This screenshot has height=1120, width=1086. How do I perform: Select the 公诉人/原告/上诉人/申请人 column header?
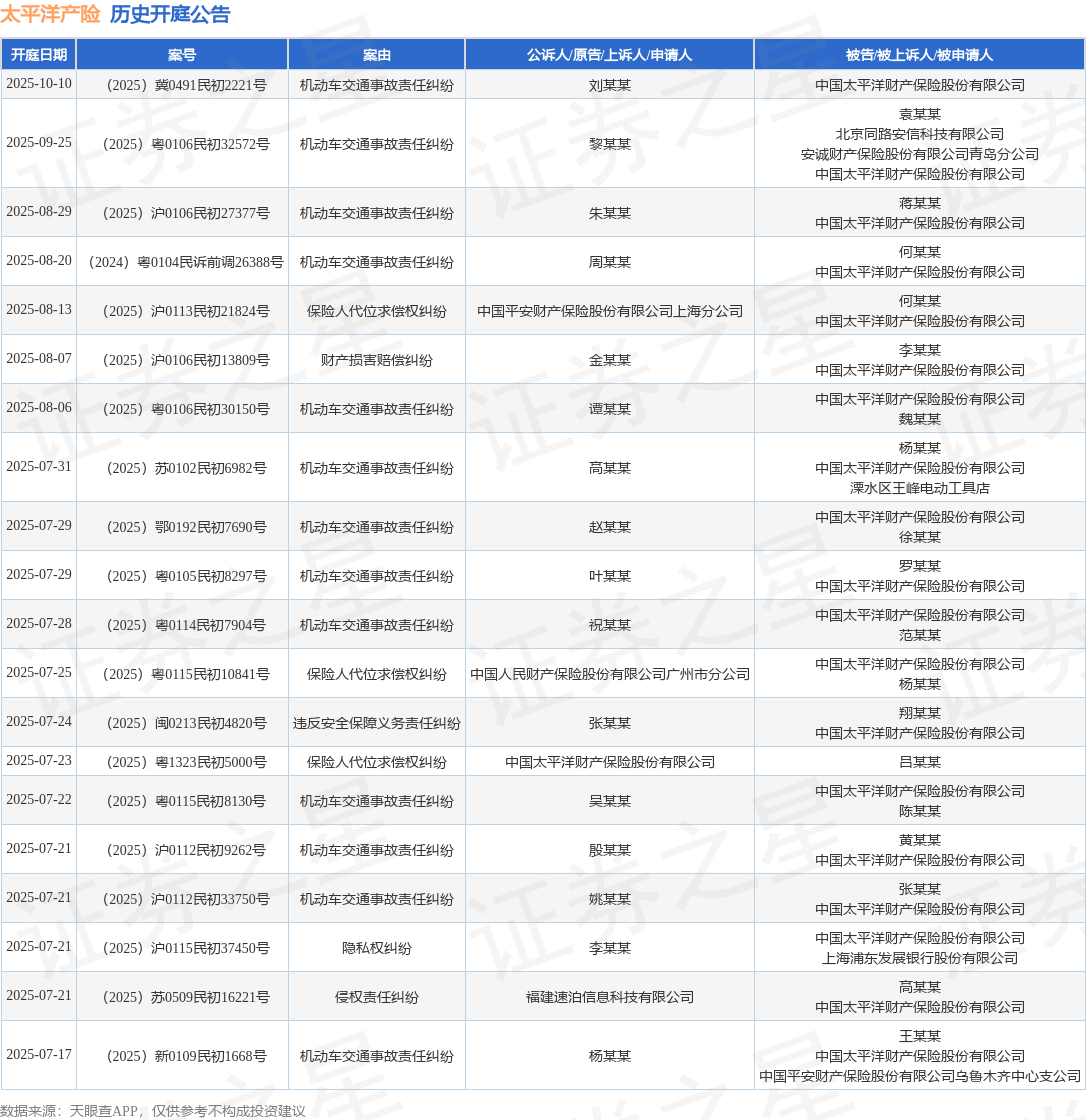[x=609, y=55]
